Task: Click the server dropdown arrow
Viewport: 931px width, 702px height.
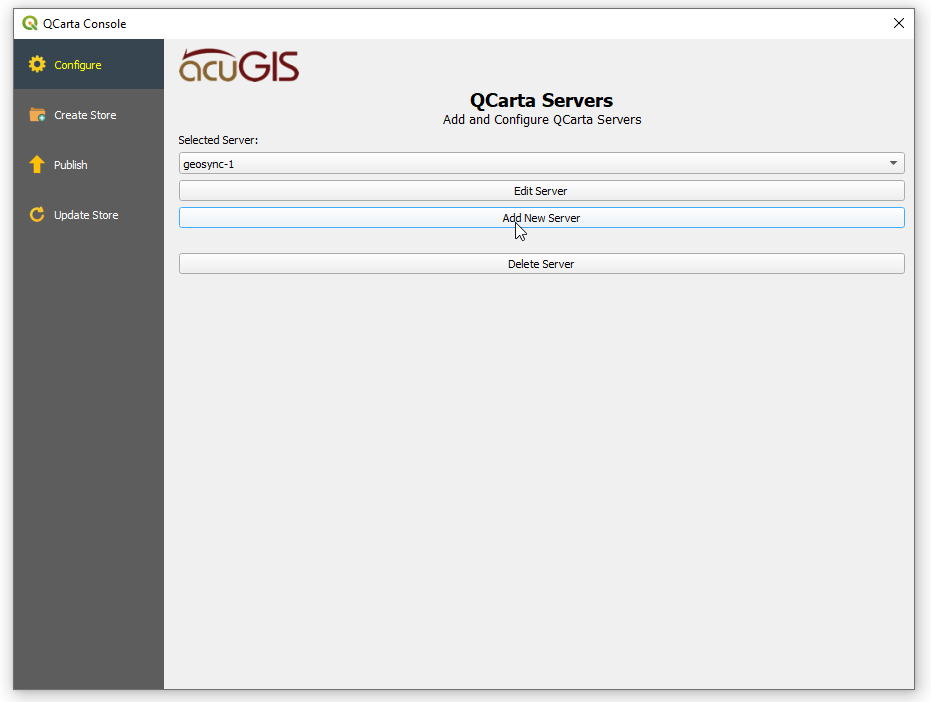Action: (893, 163)
